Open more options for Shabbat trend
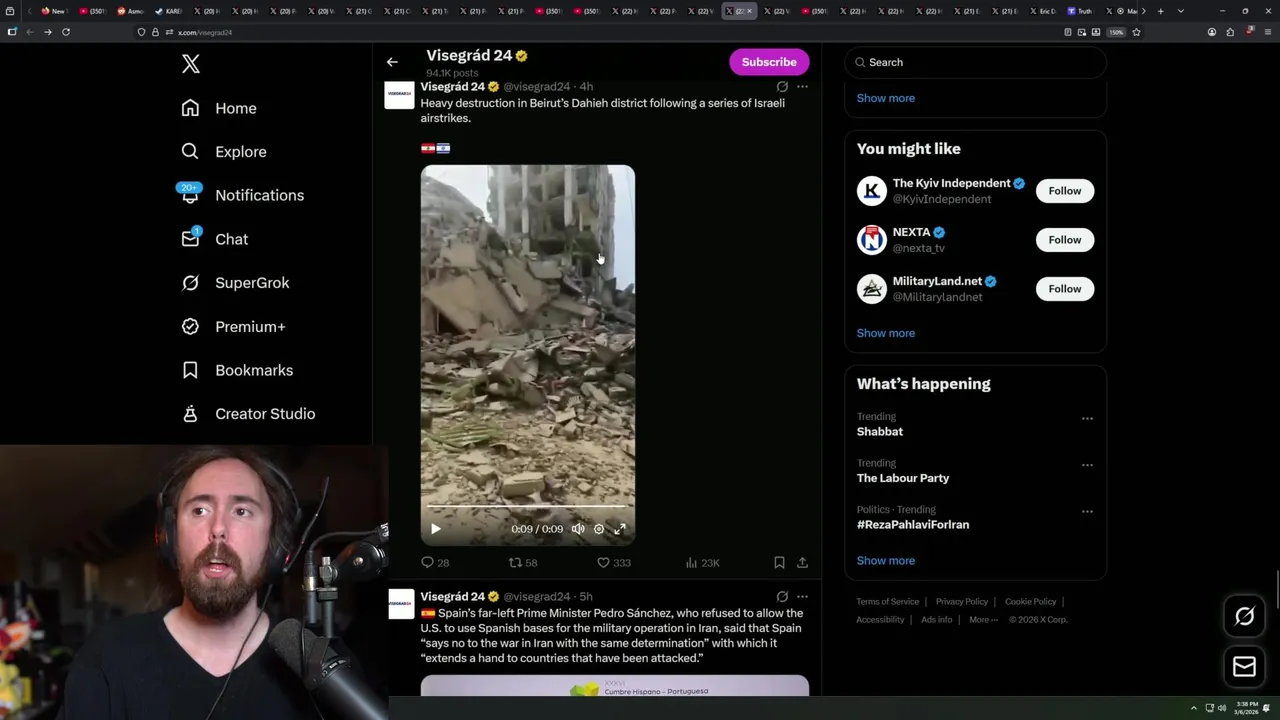This screenshot has height=720, width=1280. [1087, 419]
